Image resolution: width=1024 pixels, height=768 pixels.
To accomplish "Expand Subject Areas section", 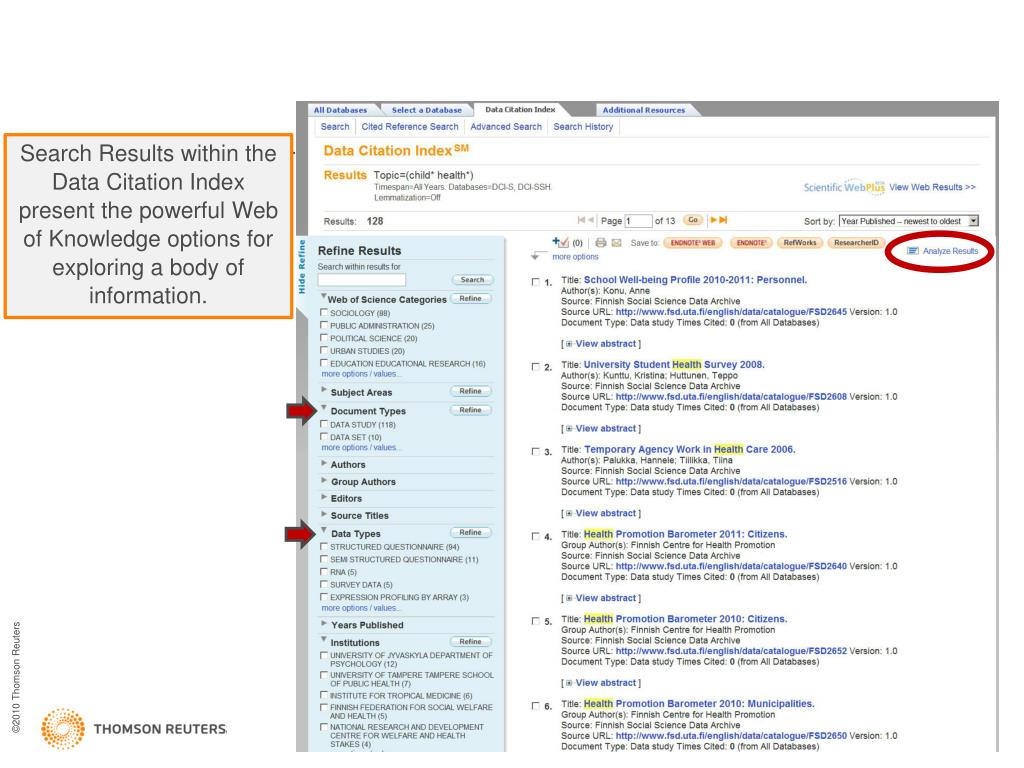I will click(x=324, y=390).
